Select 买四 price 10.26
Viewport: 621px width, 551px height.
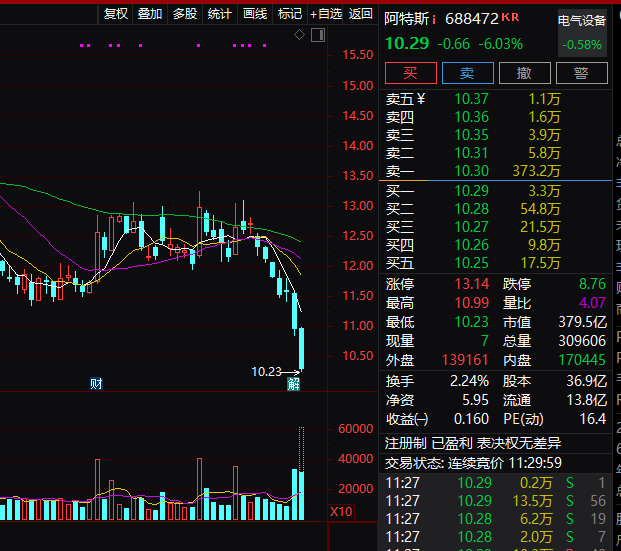point(471,245)
